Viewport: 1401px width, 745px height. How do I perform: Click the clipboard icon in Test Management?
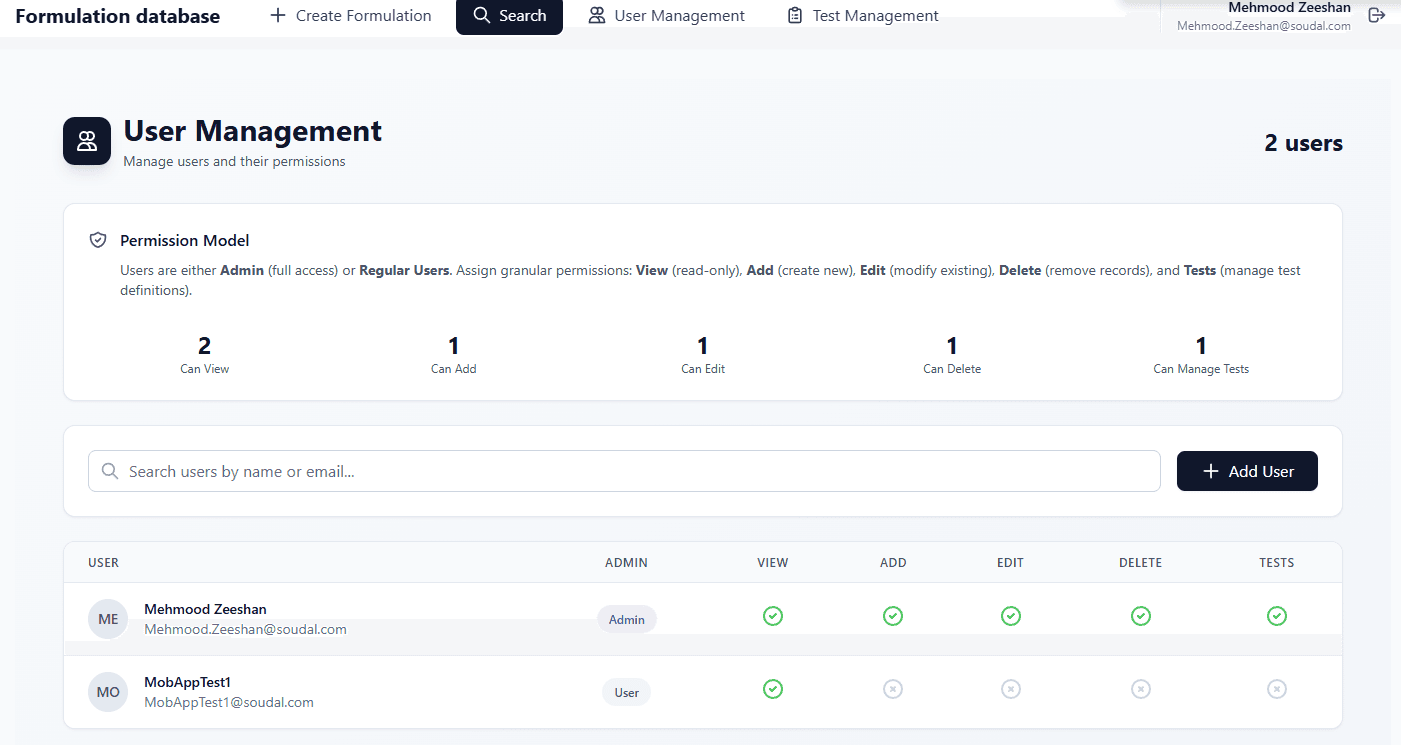point(795,16)
